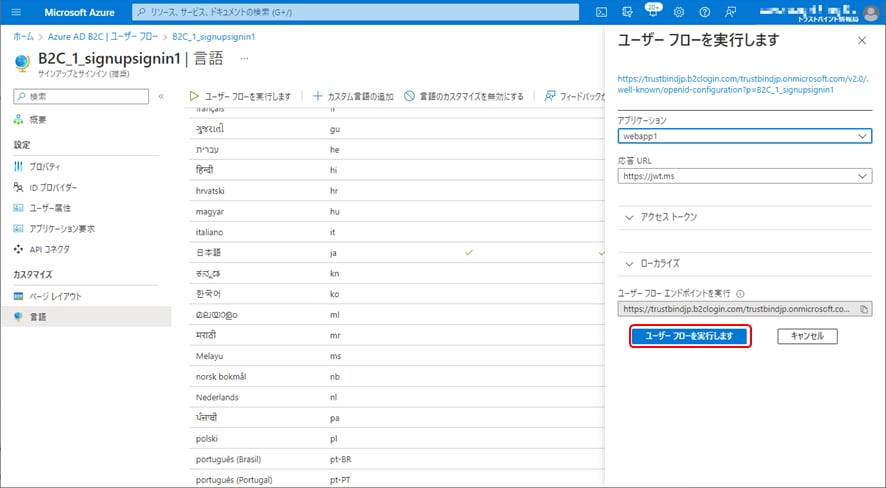Go to ホーム breadcrumb
The width and height of the screenshot is (886, 488).
[24, 37]
